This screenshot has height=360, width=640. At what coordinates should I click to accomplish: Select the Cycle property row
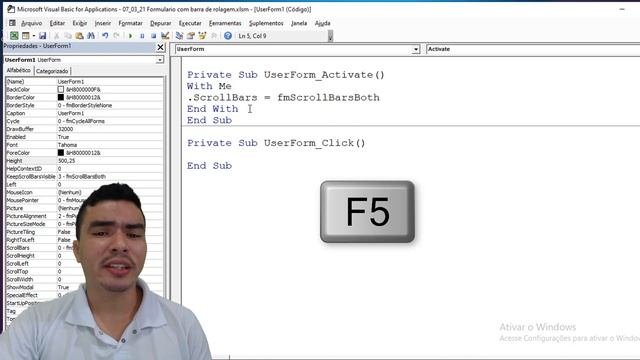click(x=84, y=121)
